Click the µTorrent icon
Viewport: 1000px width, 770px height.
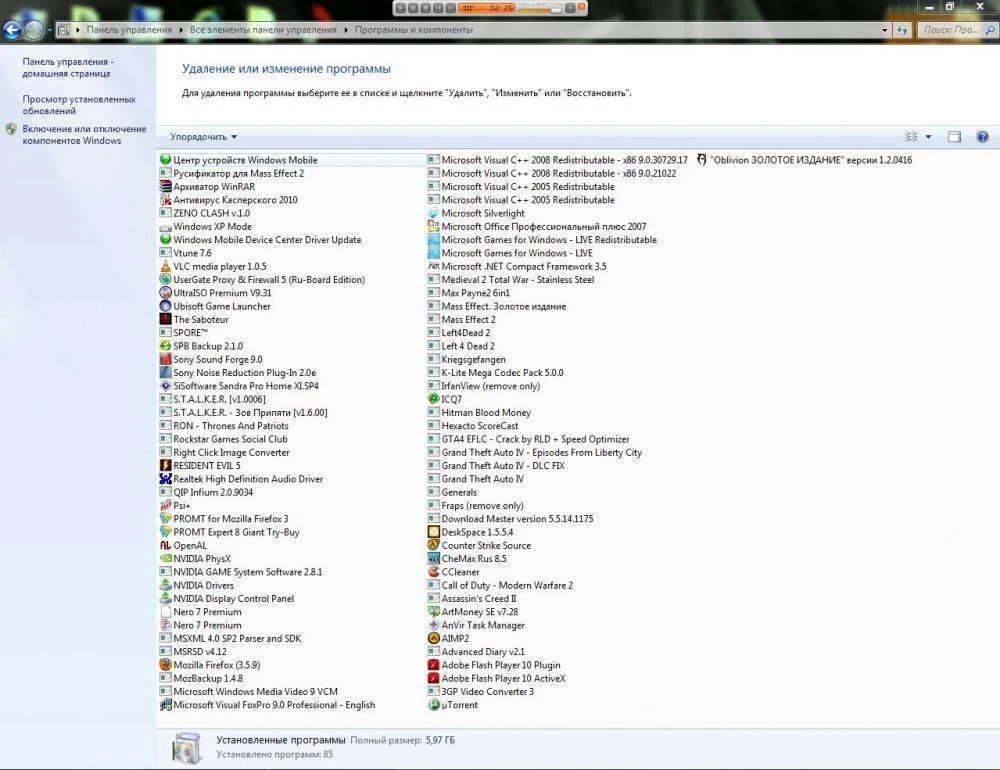tap(434, 705)
